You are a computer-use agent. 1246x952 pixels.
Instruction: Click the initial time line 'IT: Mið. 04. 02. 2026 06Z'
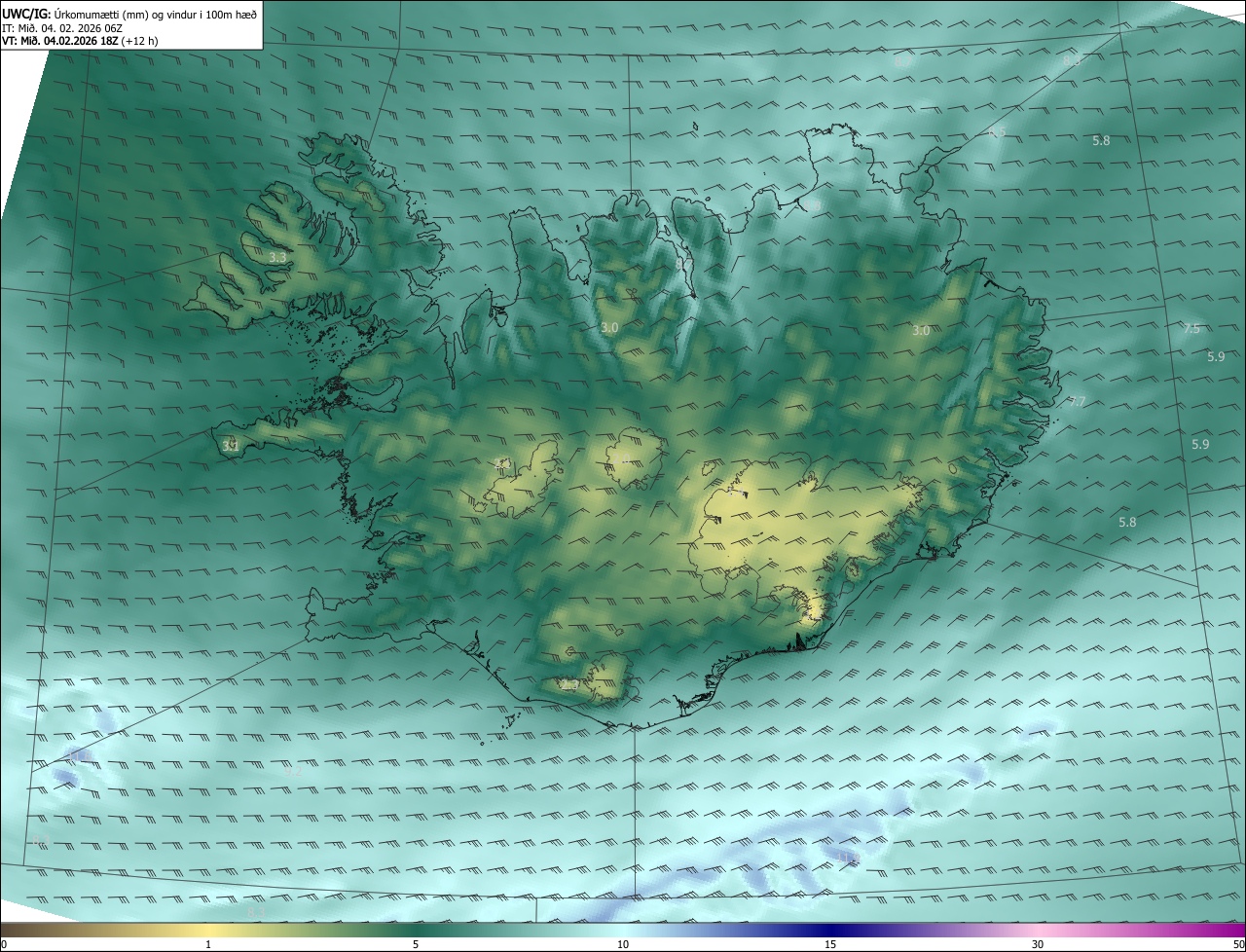point(62,28)
